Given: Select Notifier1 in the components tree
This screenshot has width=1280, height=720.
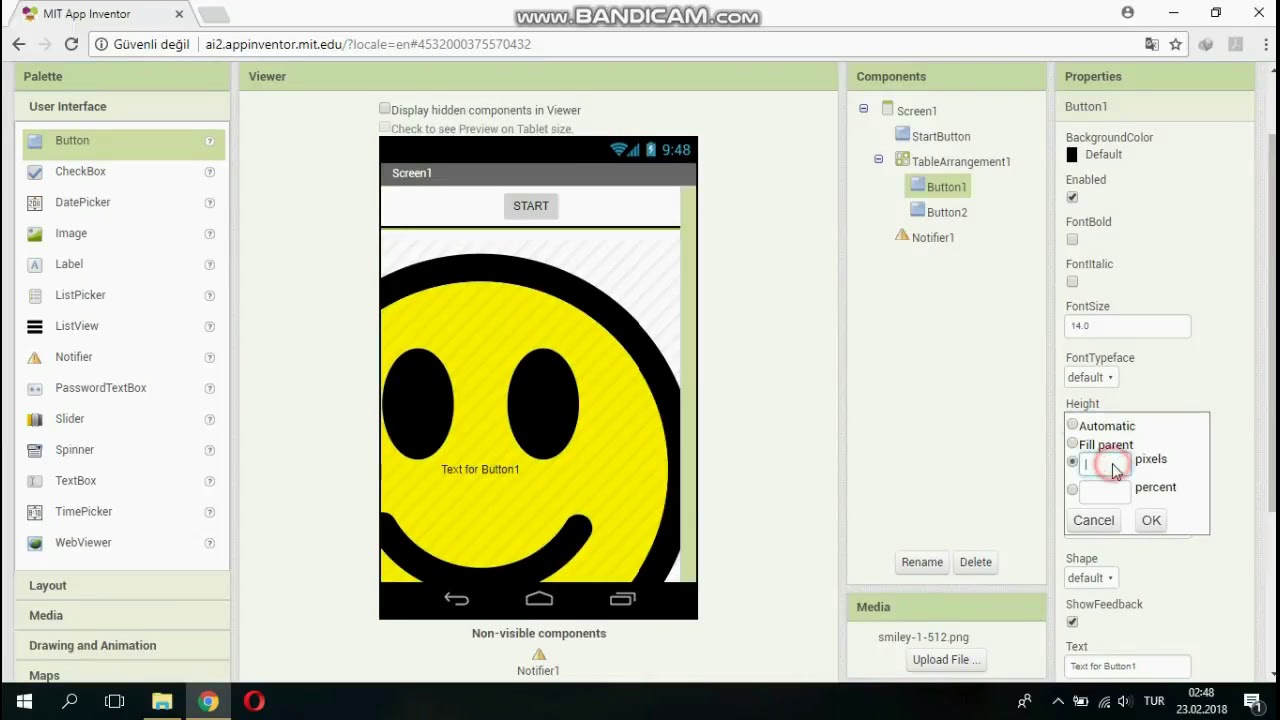Looking at the screenshot, I should 932,238.
